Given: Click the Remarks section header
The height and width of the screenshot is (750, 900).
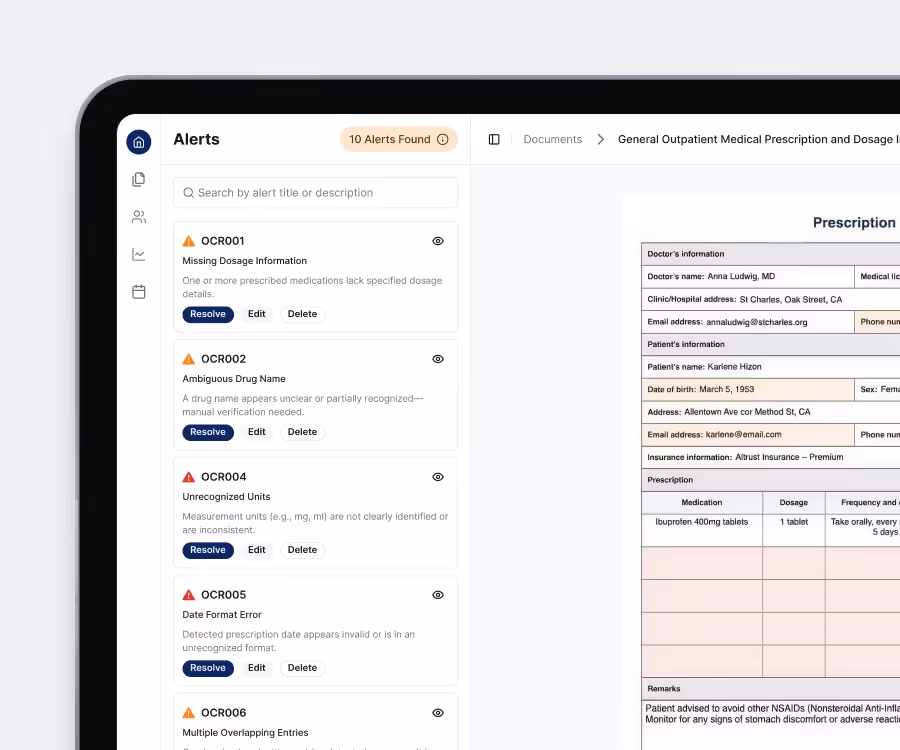Looking at the screenshot, I should coord(770,689).
